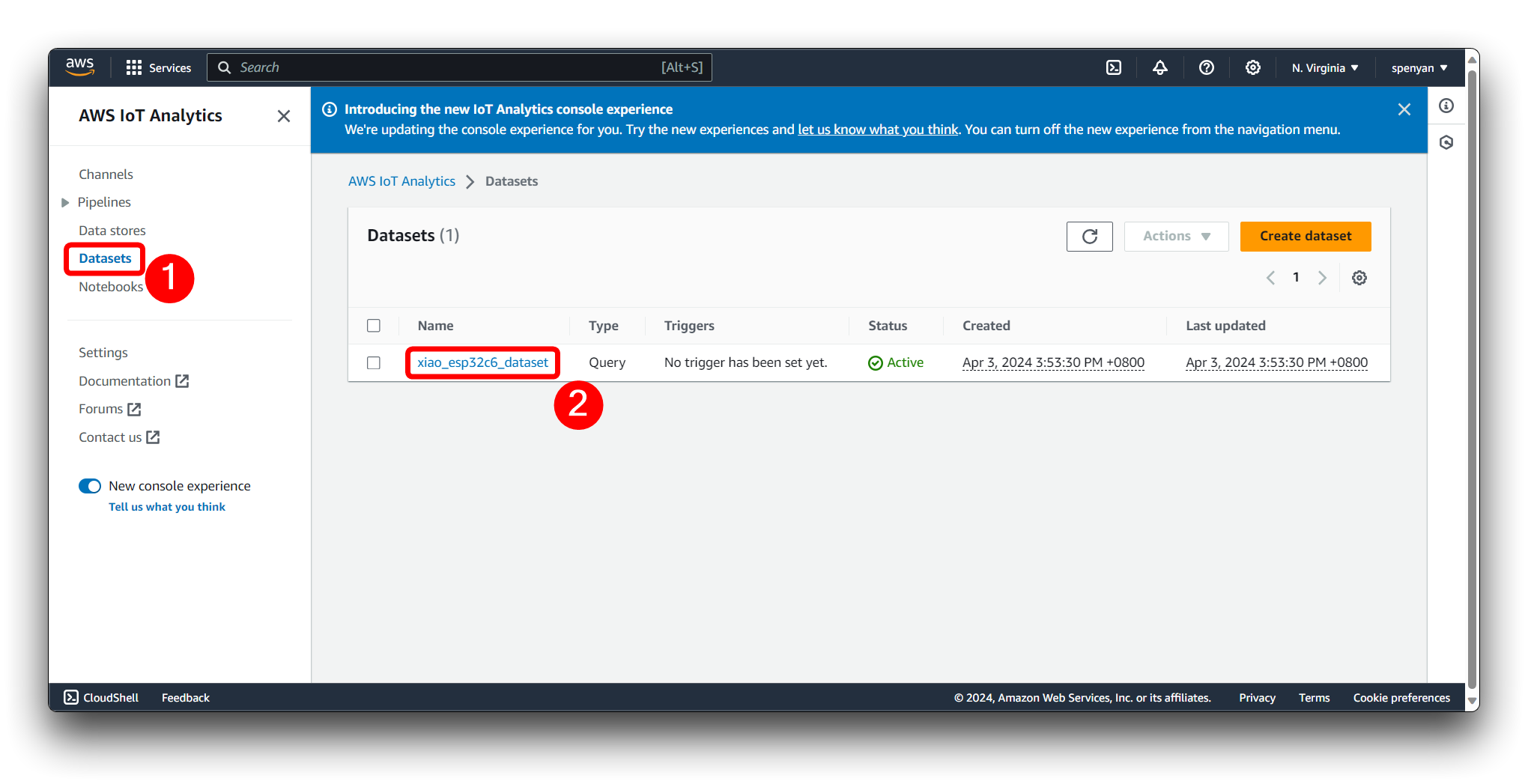Click the hexagon icon on the right edge
1528x784 pixels.
pos(1446,142)
